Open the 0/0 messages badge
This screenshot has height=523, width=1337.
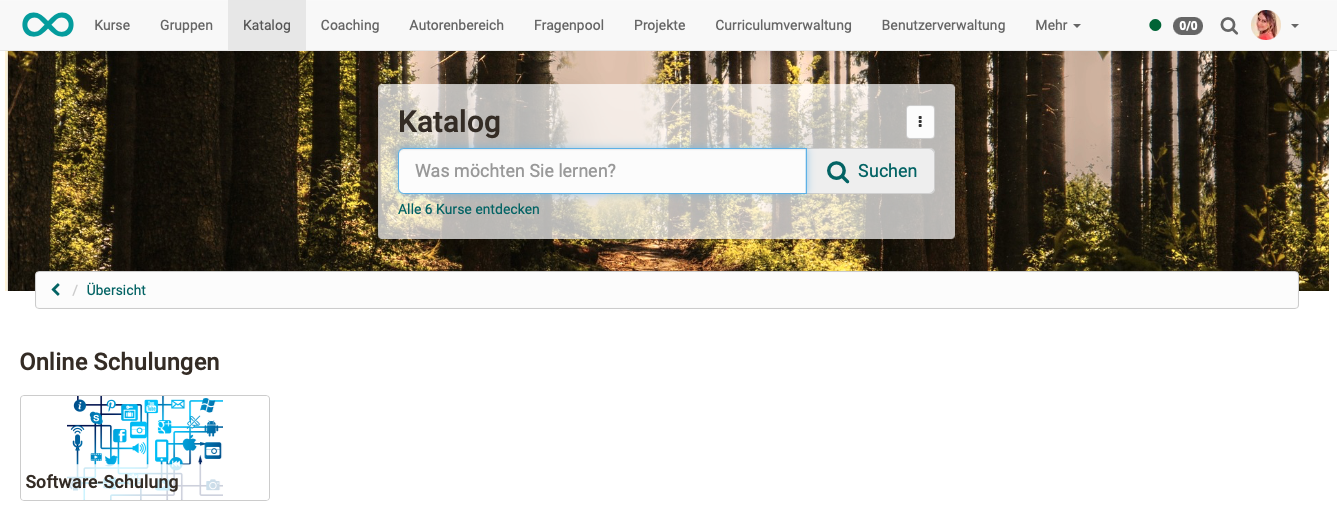pos(1188,26)
